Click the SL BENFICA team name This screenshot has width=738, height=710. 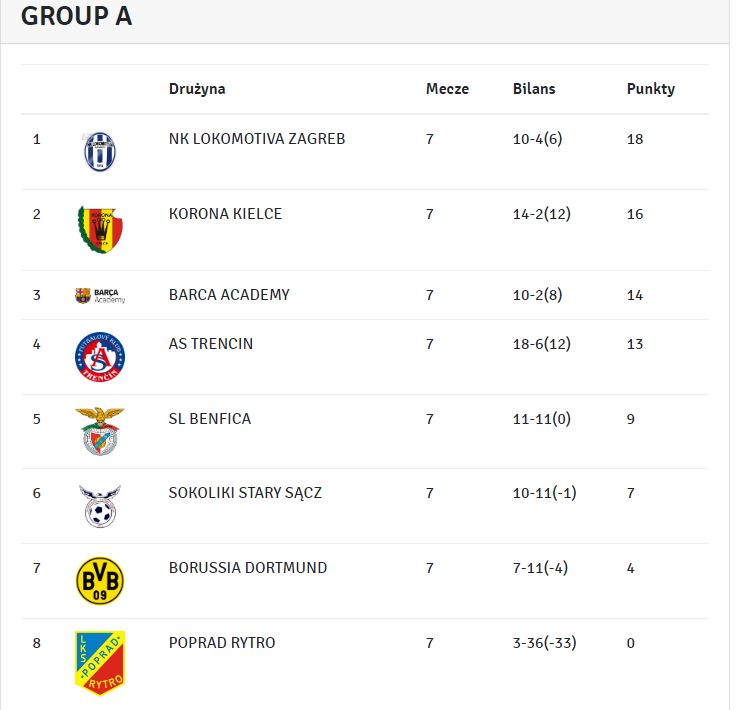point(209,418)
